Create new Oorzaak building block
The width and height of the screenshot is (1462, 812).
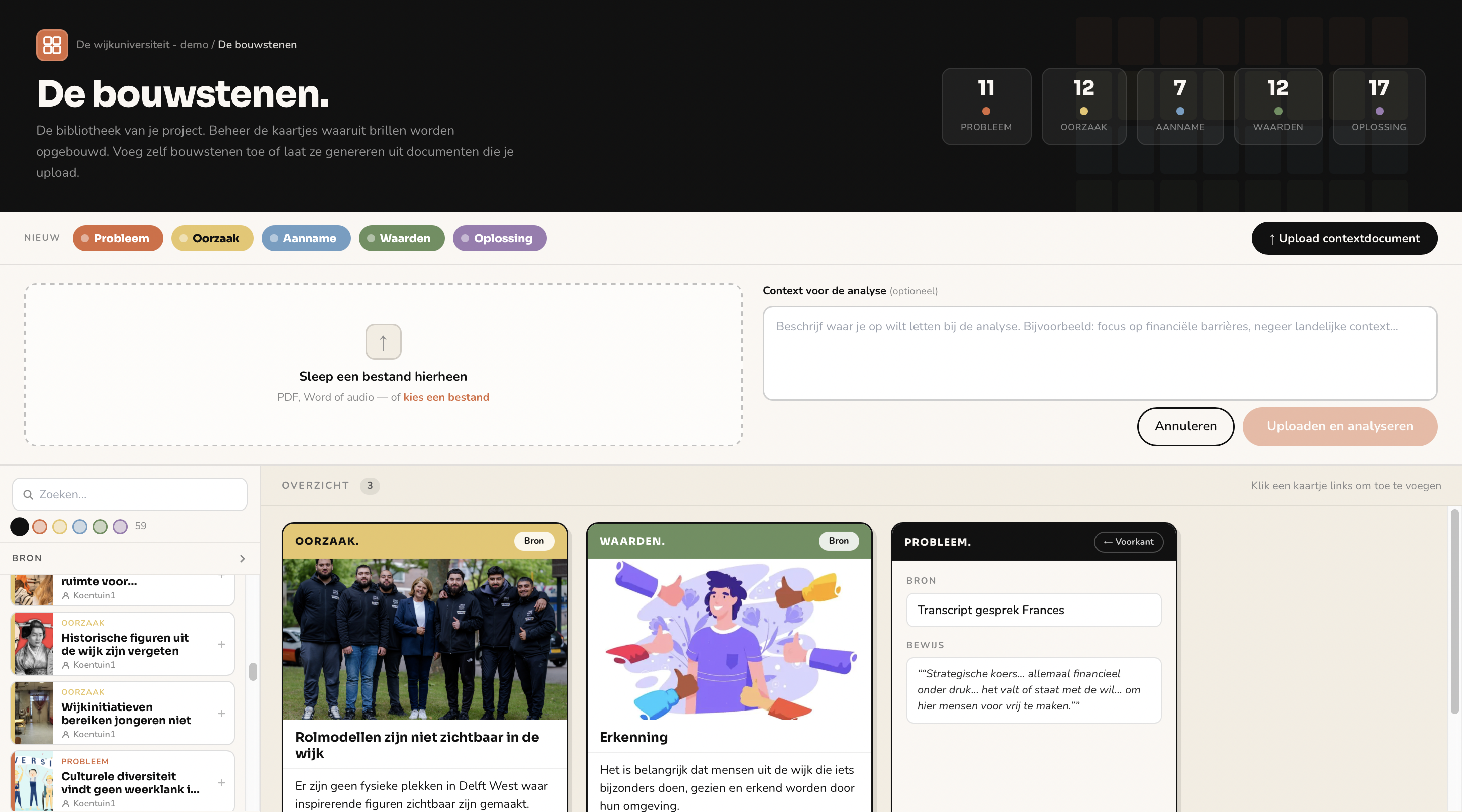coord(212,238)
